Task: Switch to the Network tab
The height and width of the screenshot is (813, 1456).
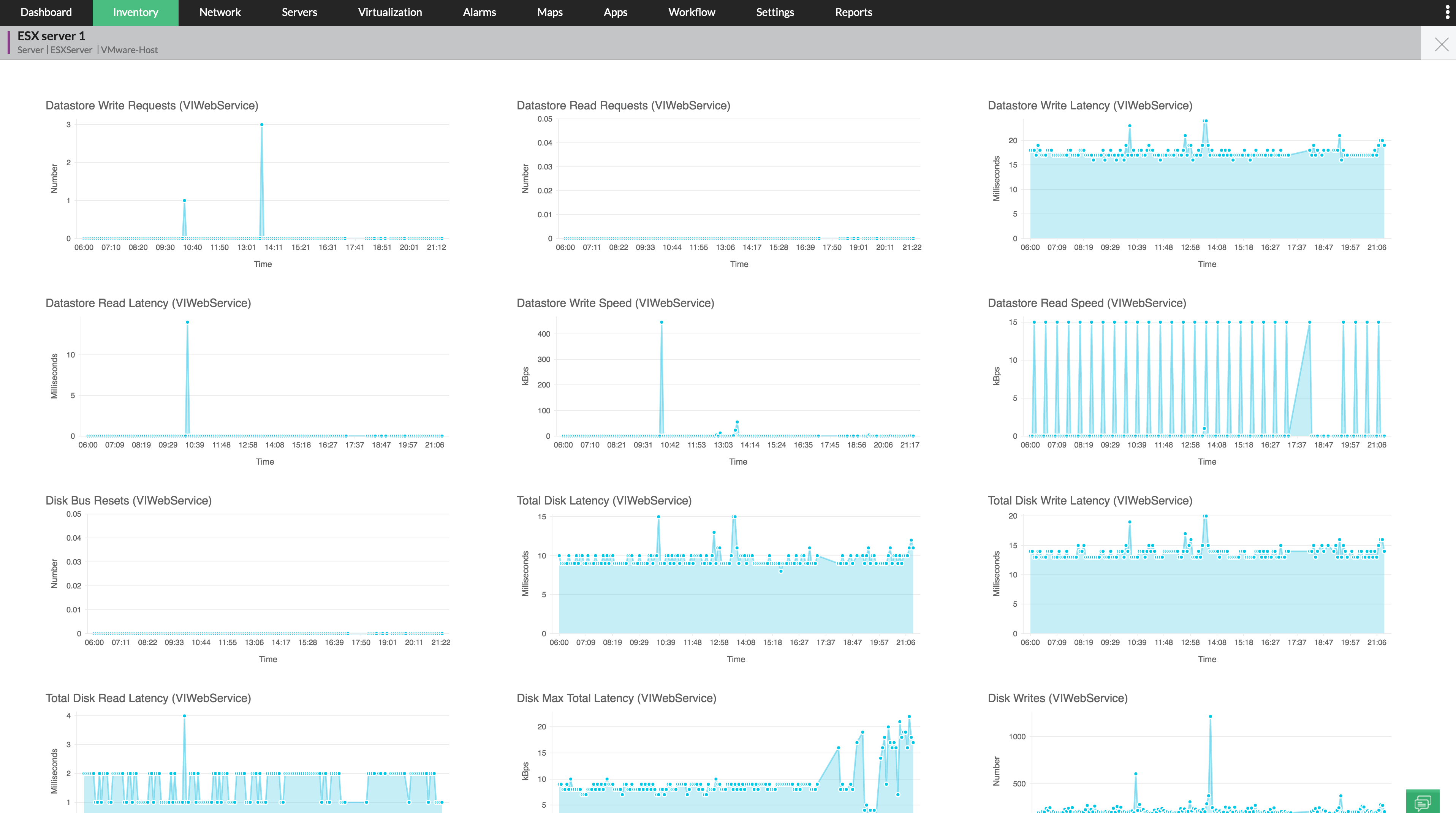Action: coord(220,13)
